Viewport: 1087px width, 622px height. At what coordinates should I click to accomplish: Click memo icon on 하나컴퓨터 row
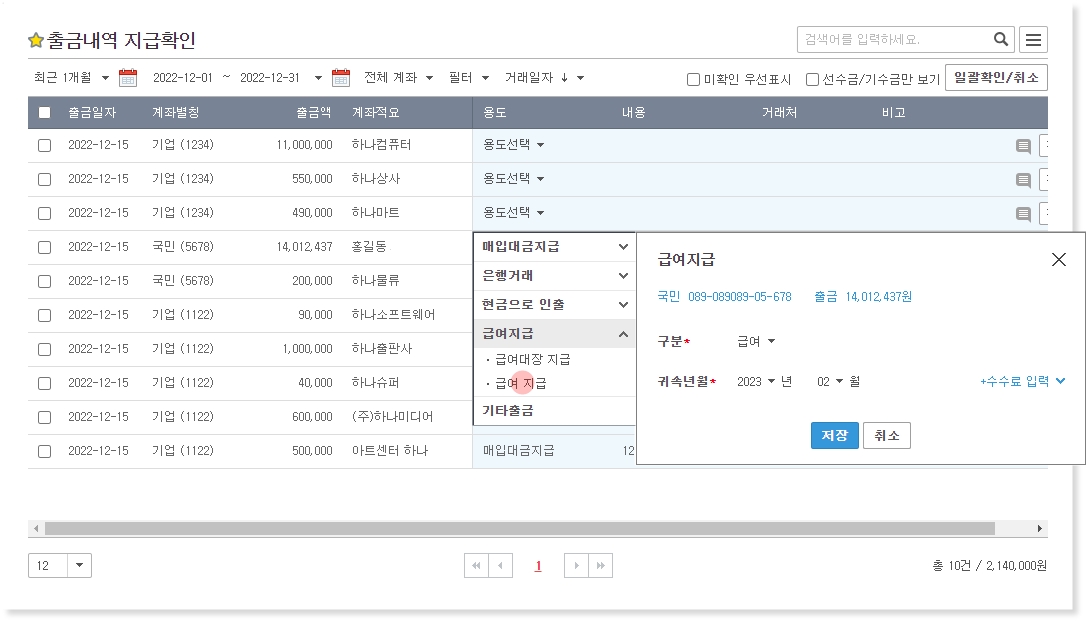[1023, 146]
